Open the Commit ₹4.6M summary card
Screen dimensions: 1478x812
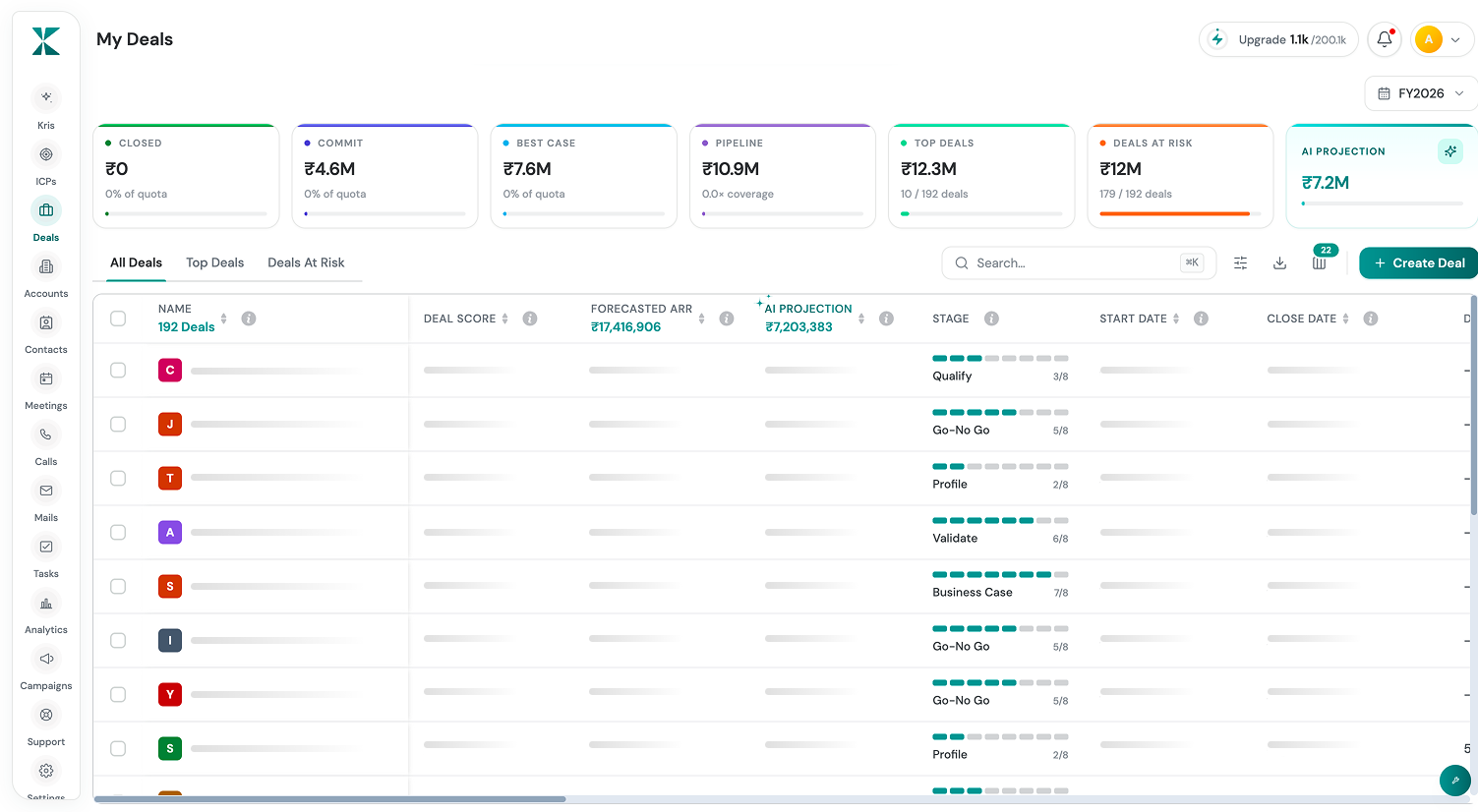[384, 176]
